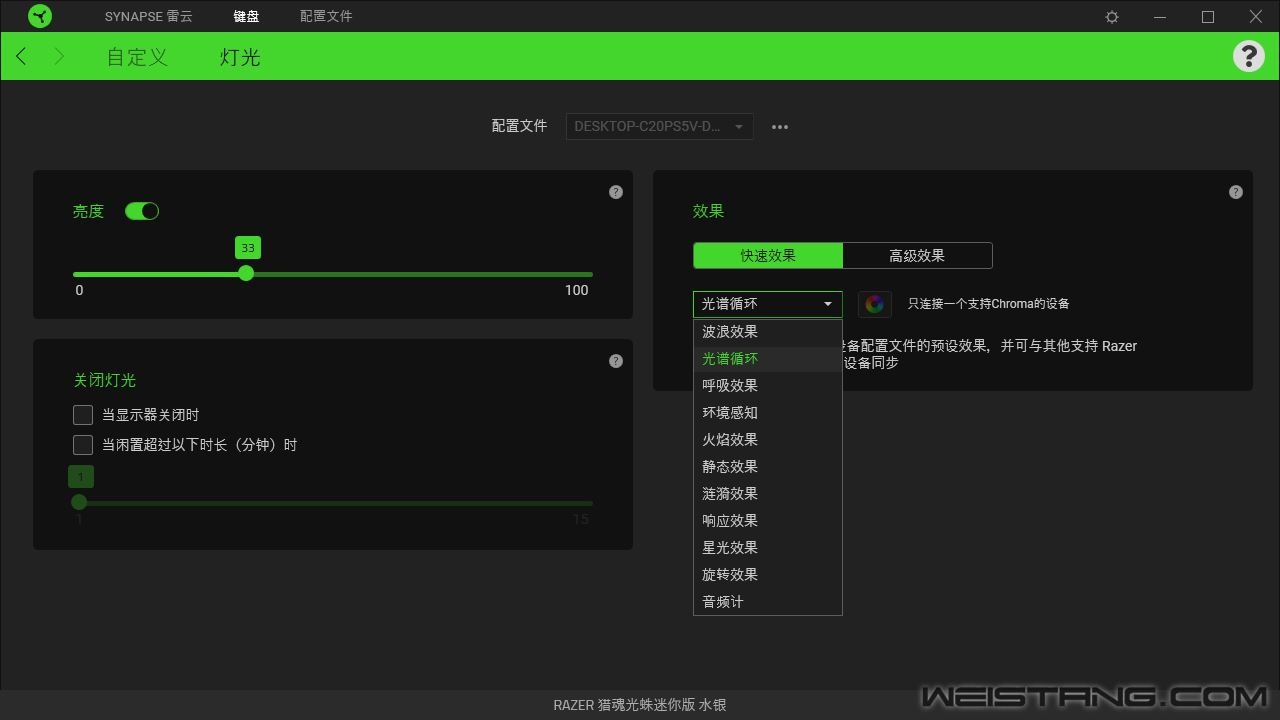This screenshot has width=1280, height=720.
Task: Open the help question mark icon
Action: coord(1248,56)
